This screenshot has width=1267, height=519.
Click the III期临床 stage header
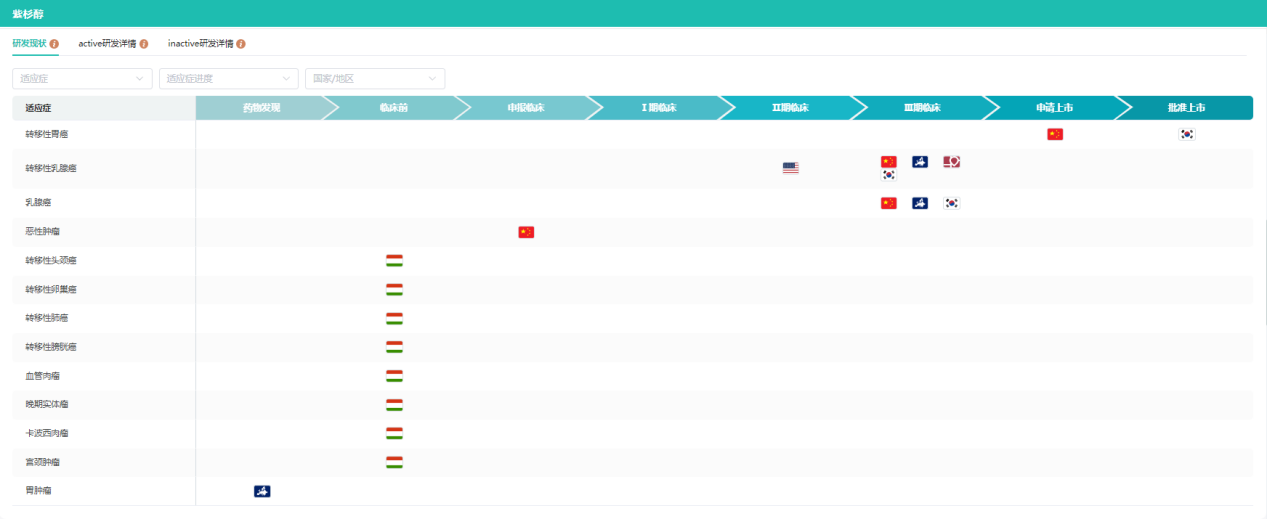click(922, 108)
